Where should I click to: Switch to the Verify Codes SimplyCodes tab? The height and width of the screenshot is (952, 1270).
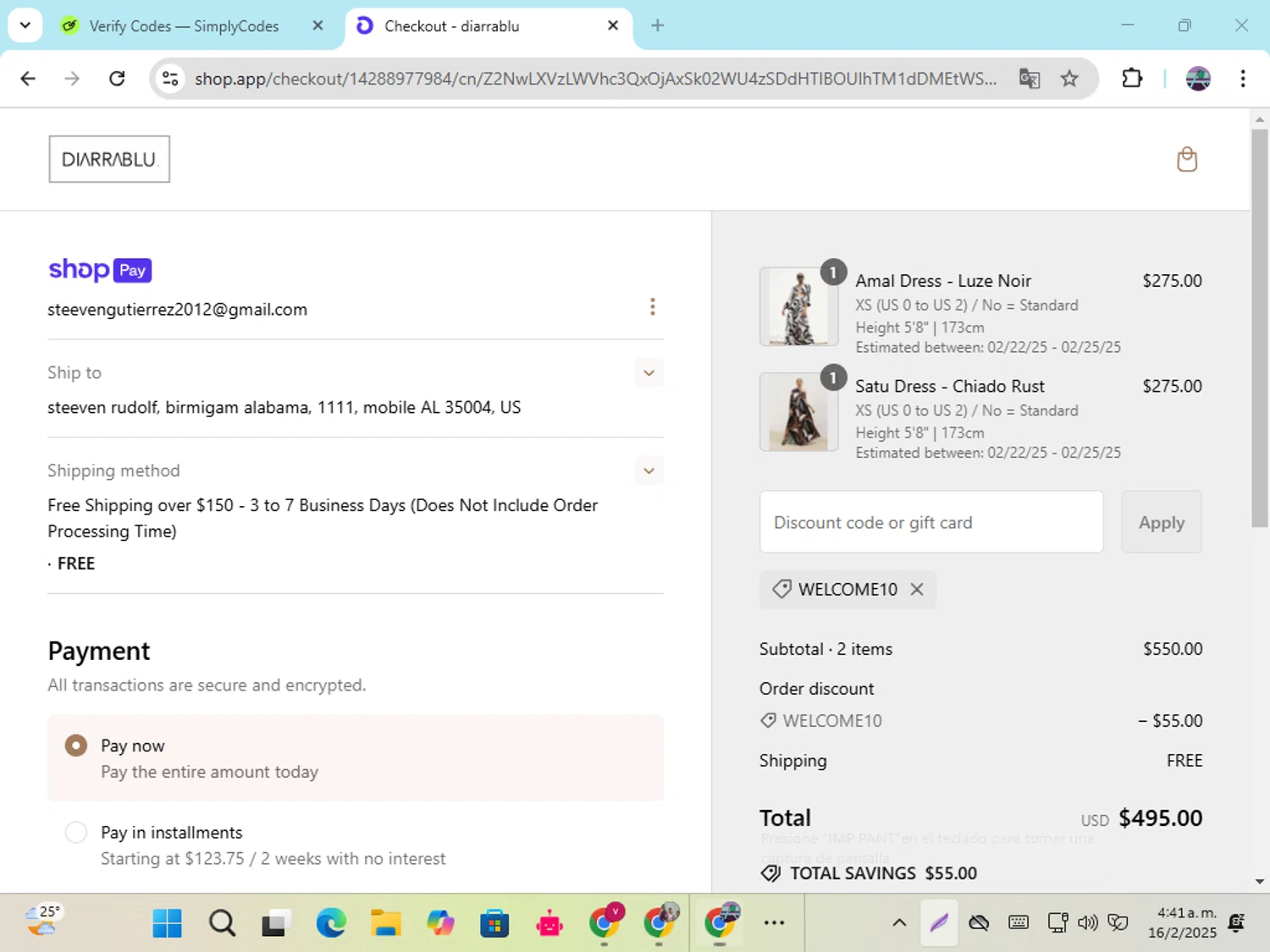click(184, 26)
